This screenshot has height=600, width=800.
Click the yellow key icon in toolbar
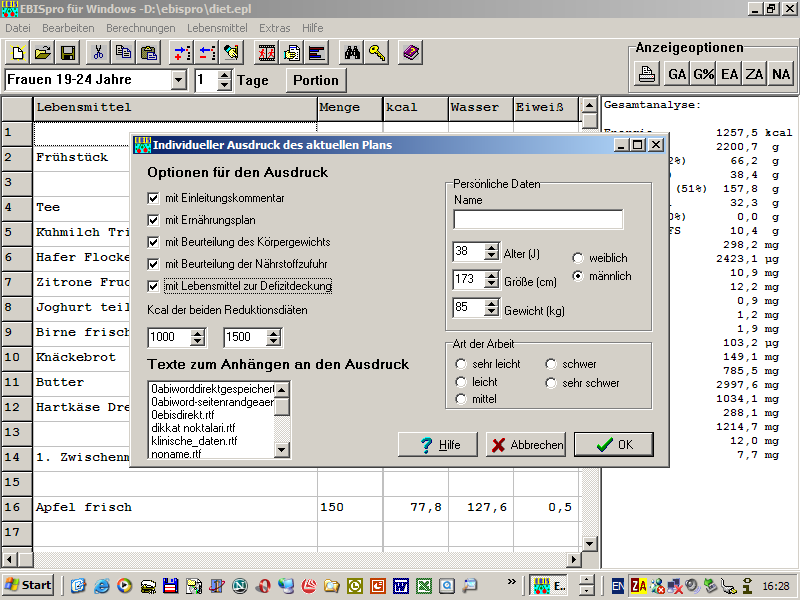(x=376, y=53)
